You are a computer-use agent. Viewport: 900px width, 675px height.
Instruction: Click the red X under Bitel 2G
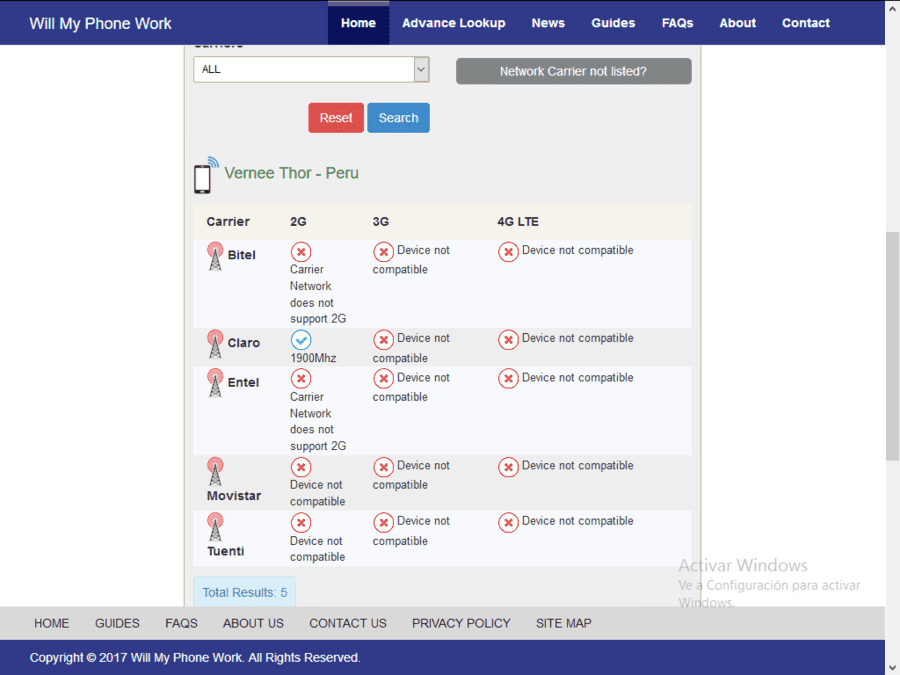pyautogui.click(x=301, y=252)
